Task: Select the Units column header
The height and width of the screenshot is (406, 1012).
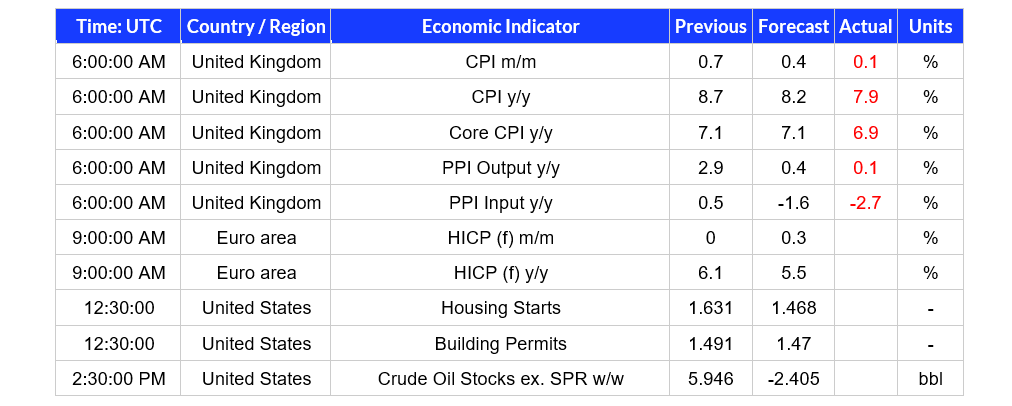Action: tap(930, 26)
